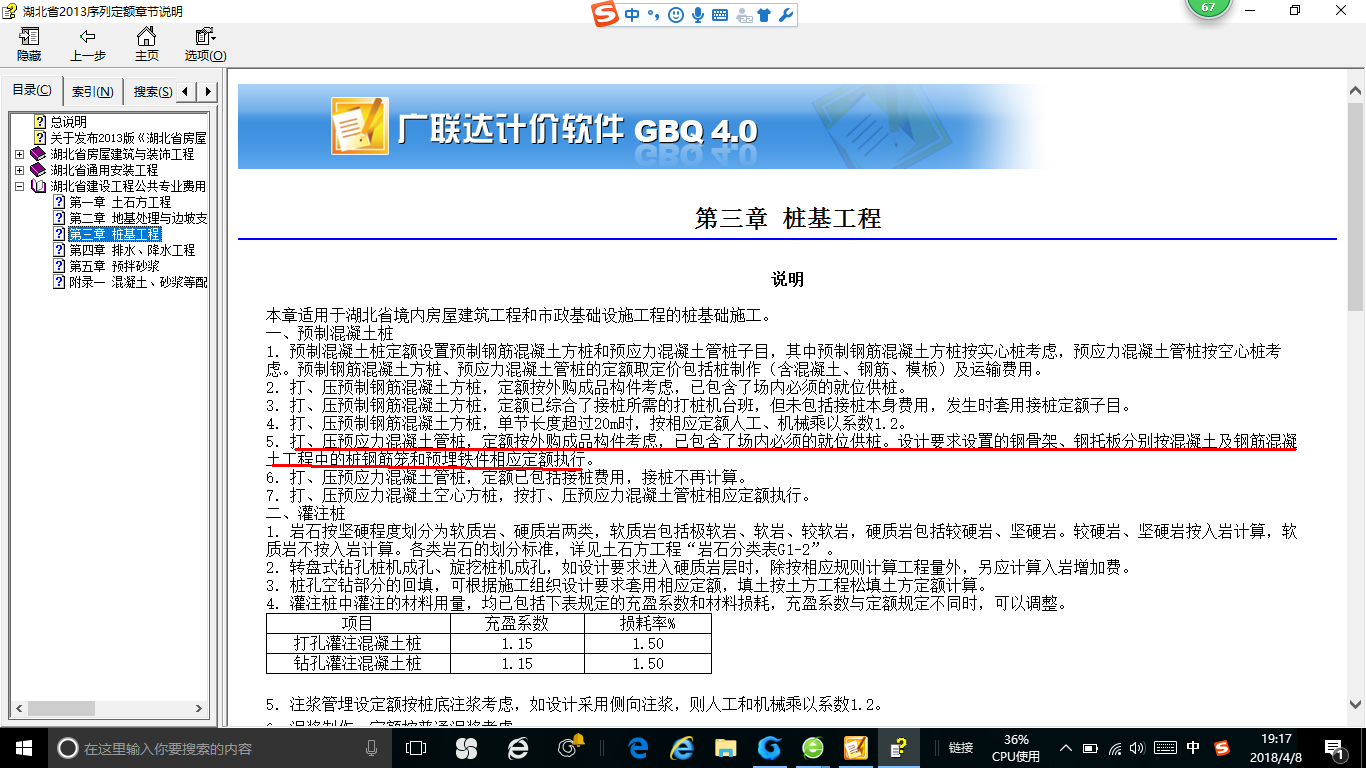Open the Action Center notifications icon
Viewport: 1366px width, 768px height.
(1334, 747)
